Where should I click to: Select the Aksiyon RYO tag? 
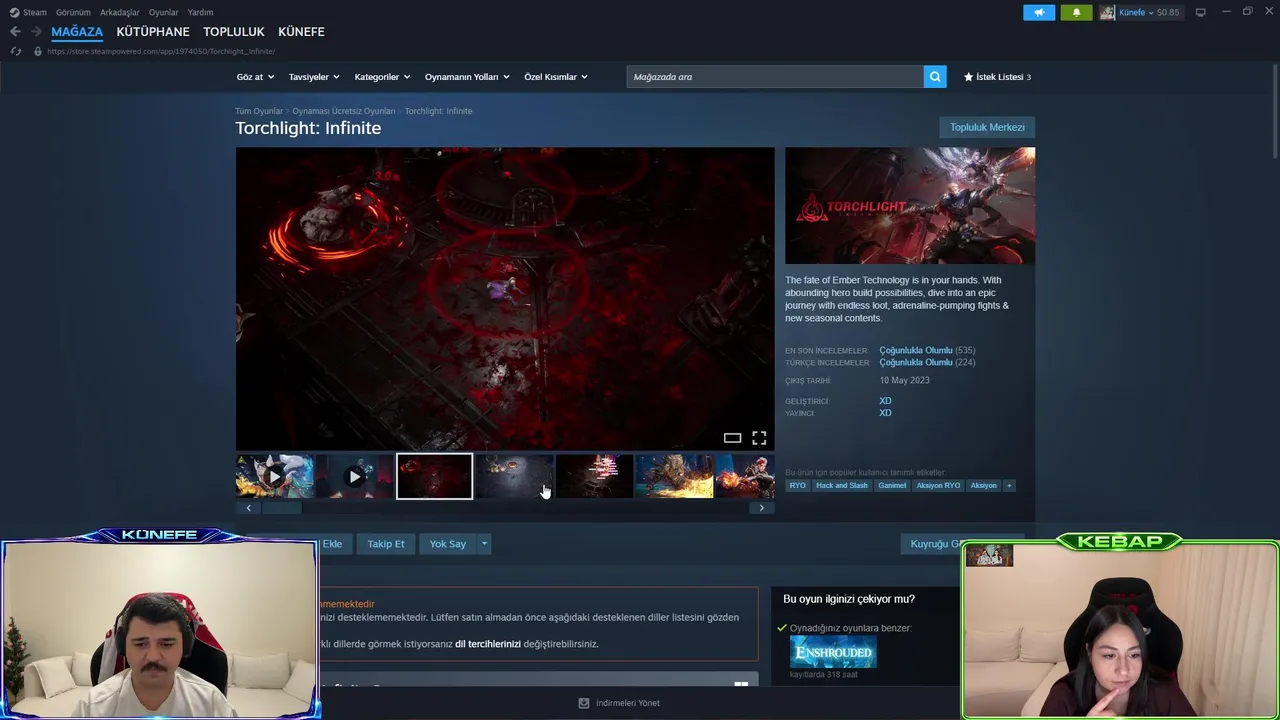point(938,486)
